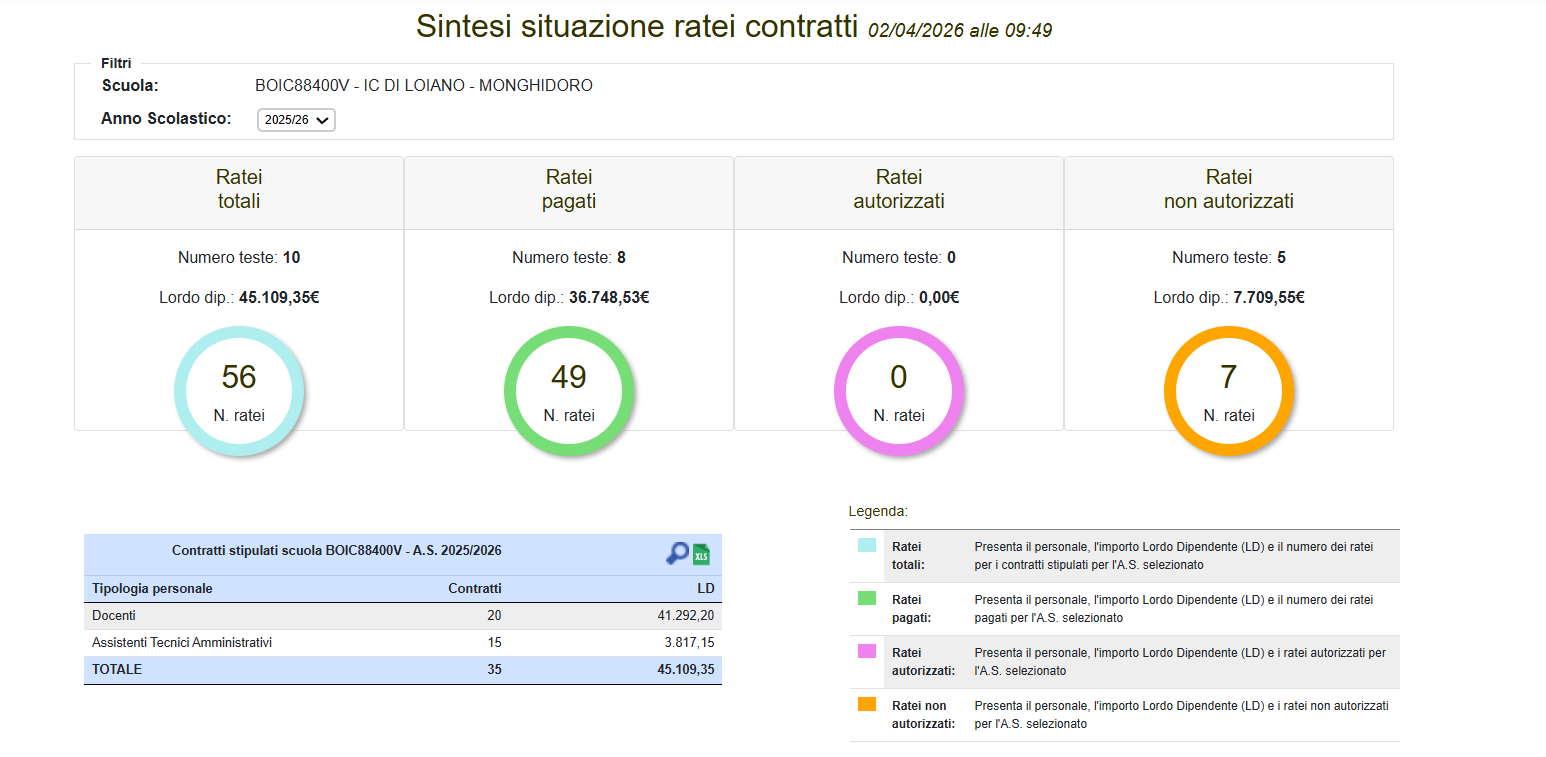Export contracts table with XLS icon
This screenshot has width=1546, height=757.
click(x=702, y=555)
